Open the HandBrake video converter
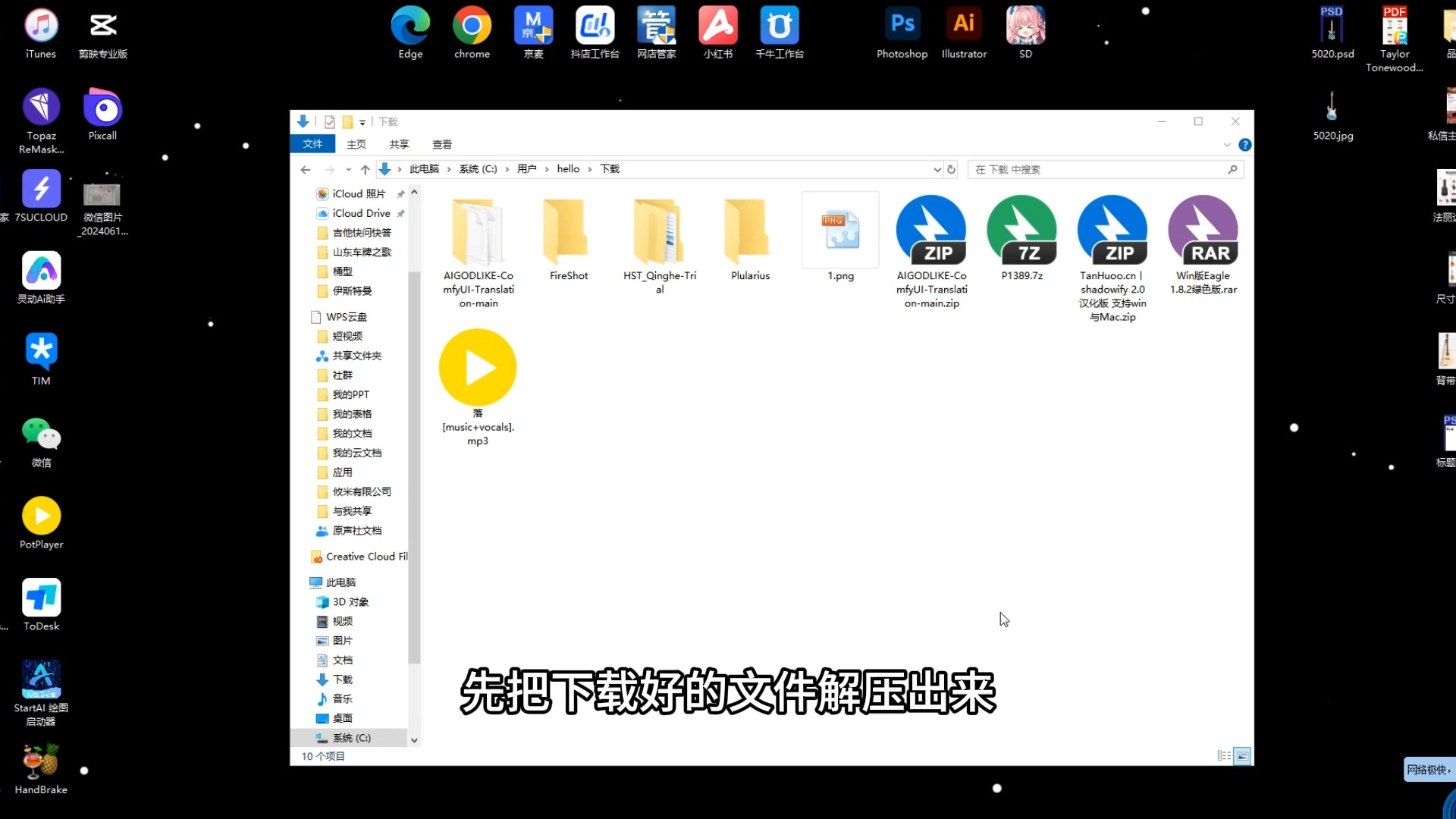Screen dimensions: 1456x819 click(x=41, y=762)
